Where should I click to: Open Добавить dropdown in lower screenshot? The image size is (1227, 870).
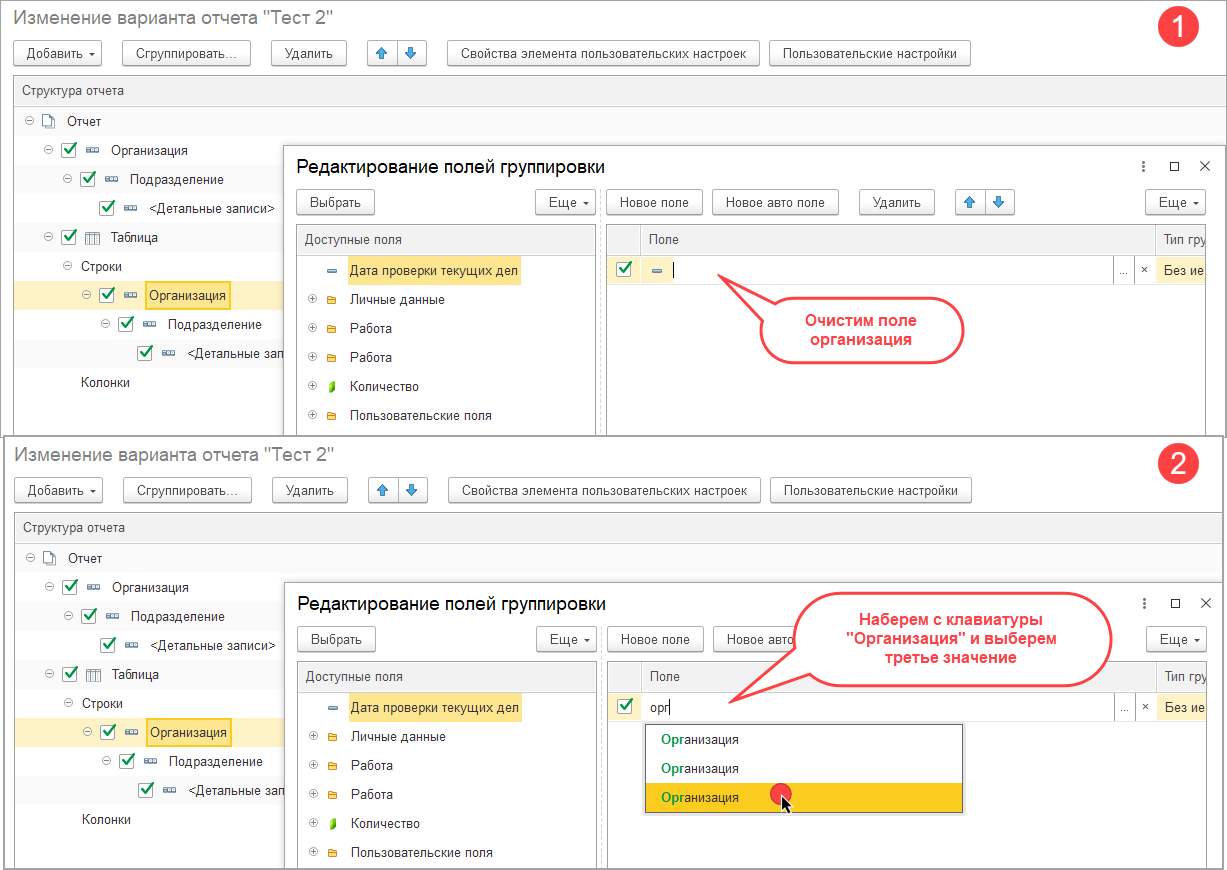pyautogui.click(x=59, y=490)
